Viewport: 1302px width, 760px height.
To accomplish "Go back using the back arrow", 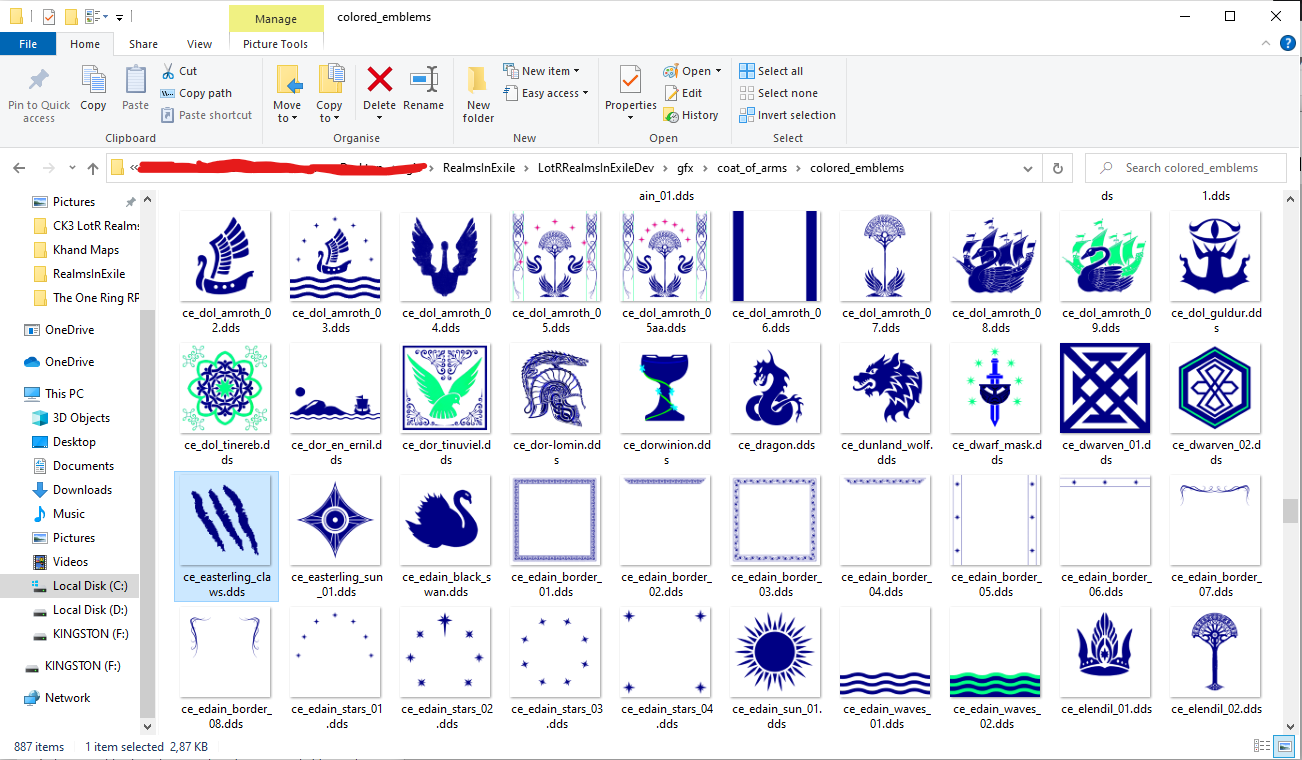I will [x=20, y=168].
